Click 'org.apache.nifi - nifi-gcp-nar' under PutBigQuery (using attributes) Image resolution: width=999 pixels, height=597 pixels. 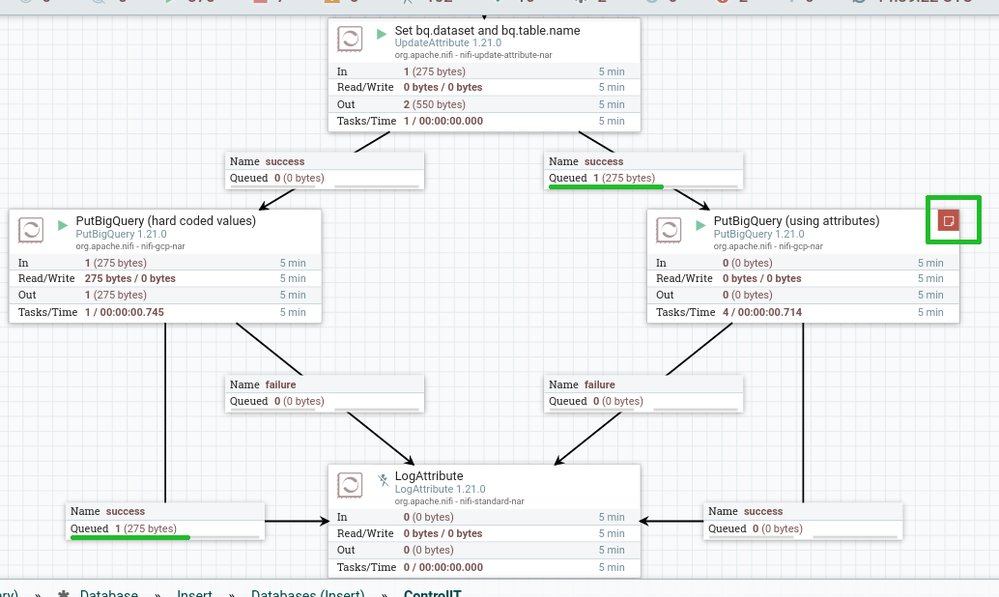pos(768,246)
